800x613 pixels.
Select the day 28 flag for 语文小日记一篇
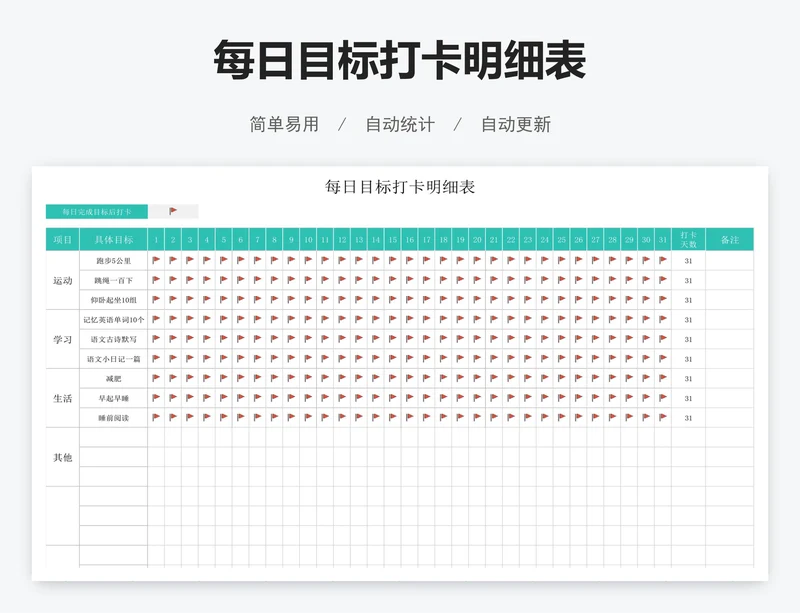point(612,358)
